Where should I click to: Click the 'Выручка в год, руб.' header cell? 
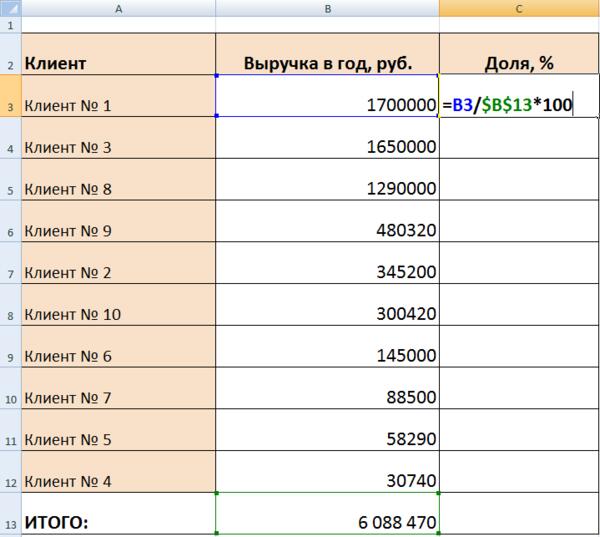(x=328, y=54)
